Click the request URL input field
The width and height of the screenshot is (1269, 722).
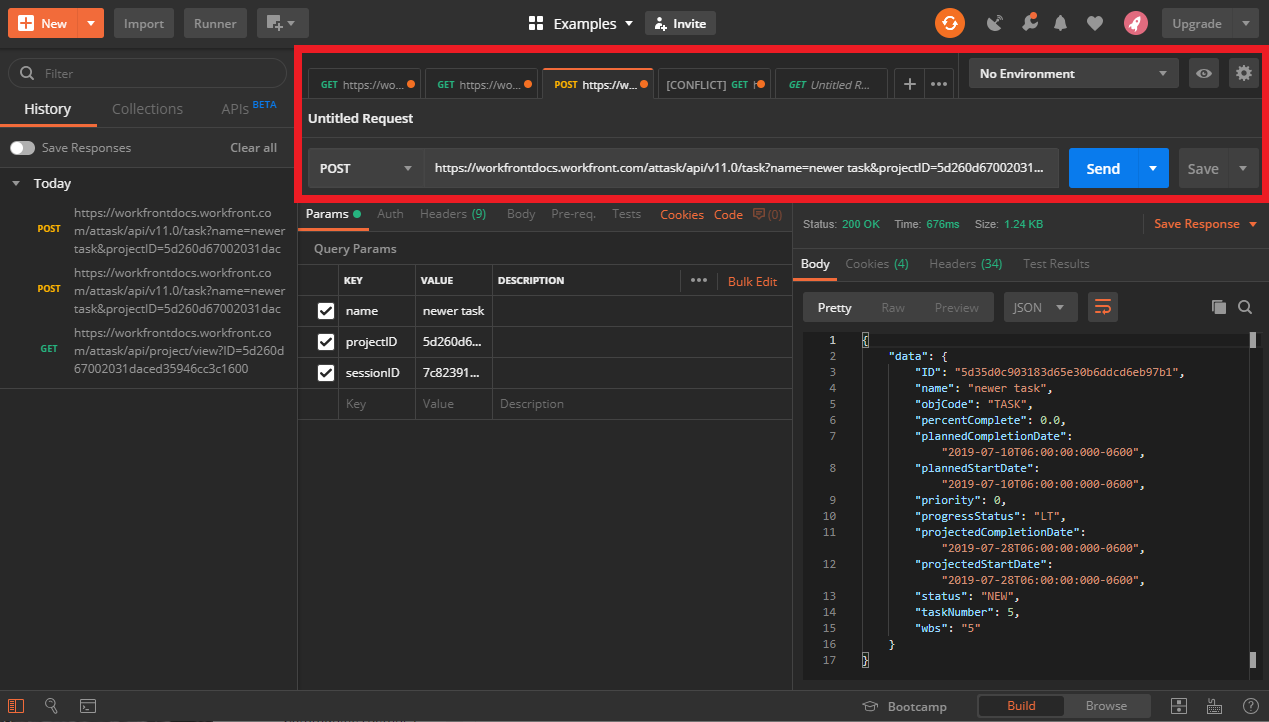(x=741, y=168)
